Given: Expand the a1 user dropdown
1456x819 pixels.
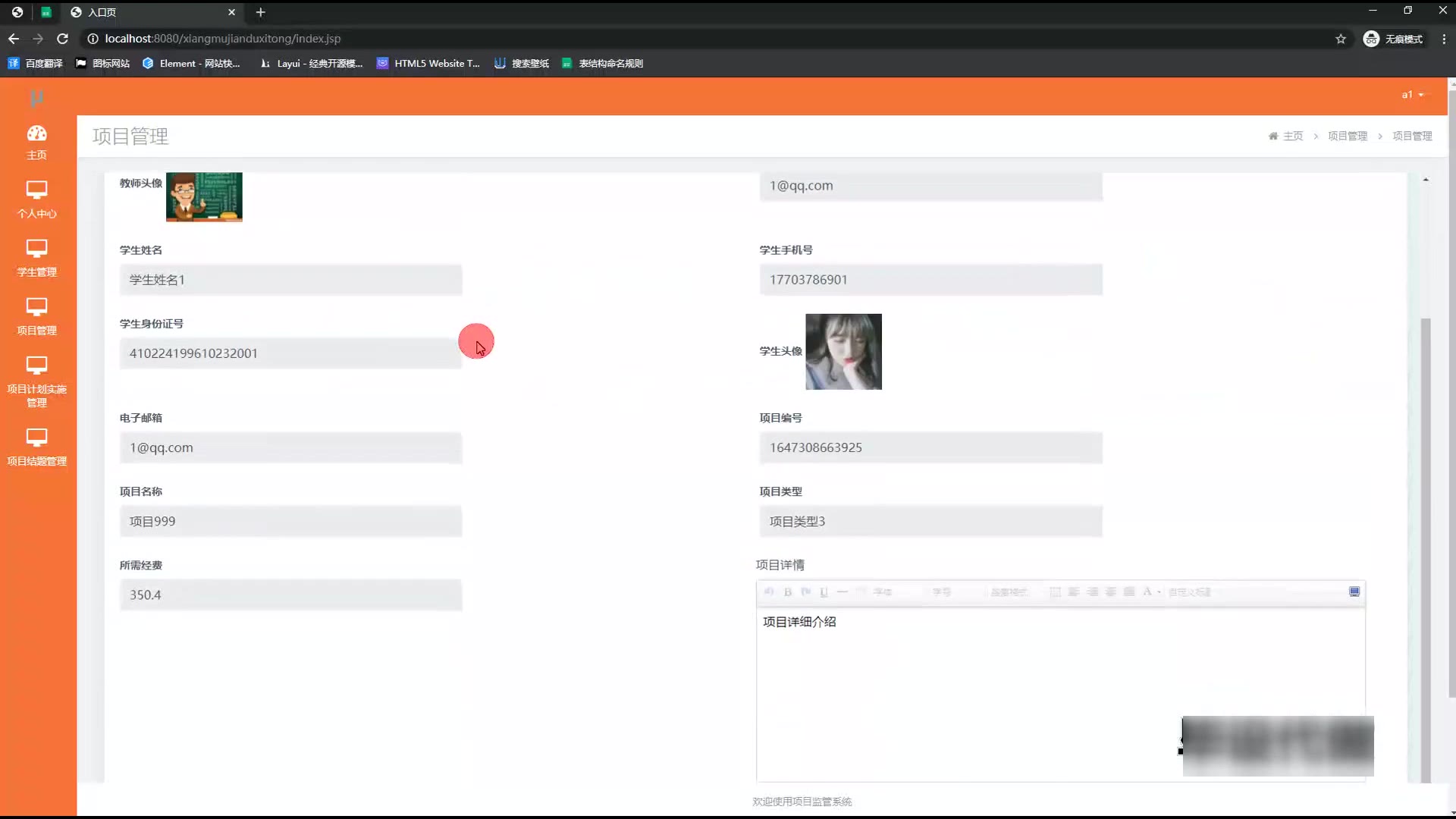Looking at the screenshot, I should point(1412,95).
